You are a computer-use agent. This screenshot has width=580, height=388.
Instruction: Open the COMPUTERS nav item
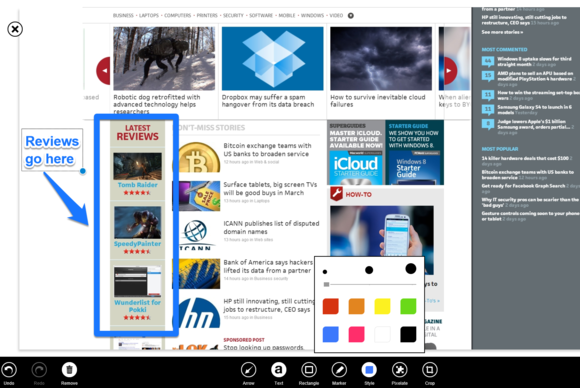178,16
